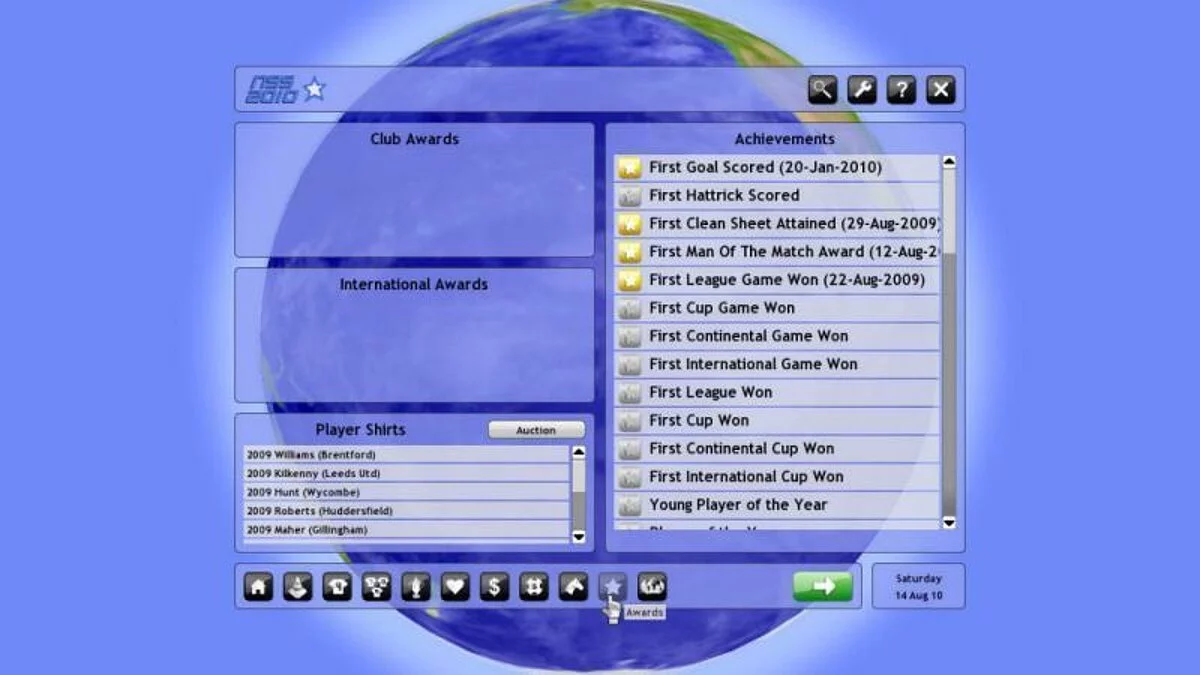Click the horse icon in bottom toolbar
The height and width of the screenshot is (675, 1200).
[x=573, y=587]
